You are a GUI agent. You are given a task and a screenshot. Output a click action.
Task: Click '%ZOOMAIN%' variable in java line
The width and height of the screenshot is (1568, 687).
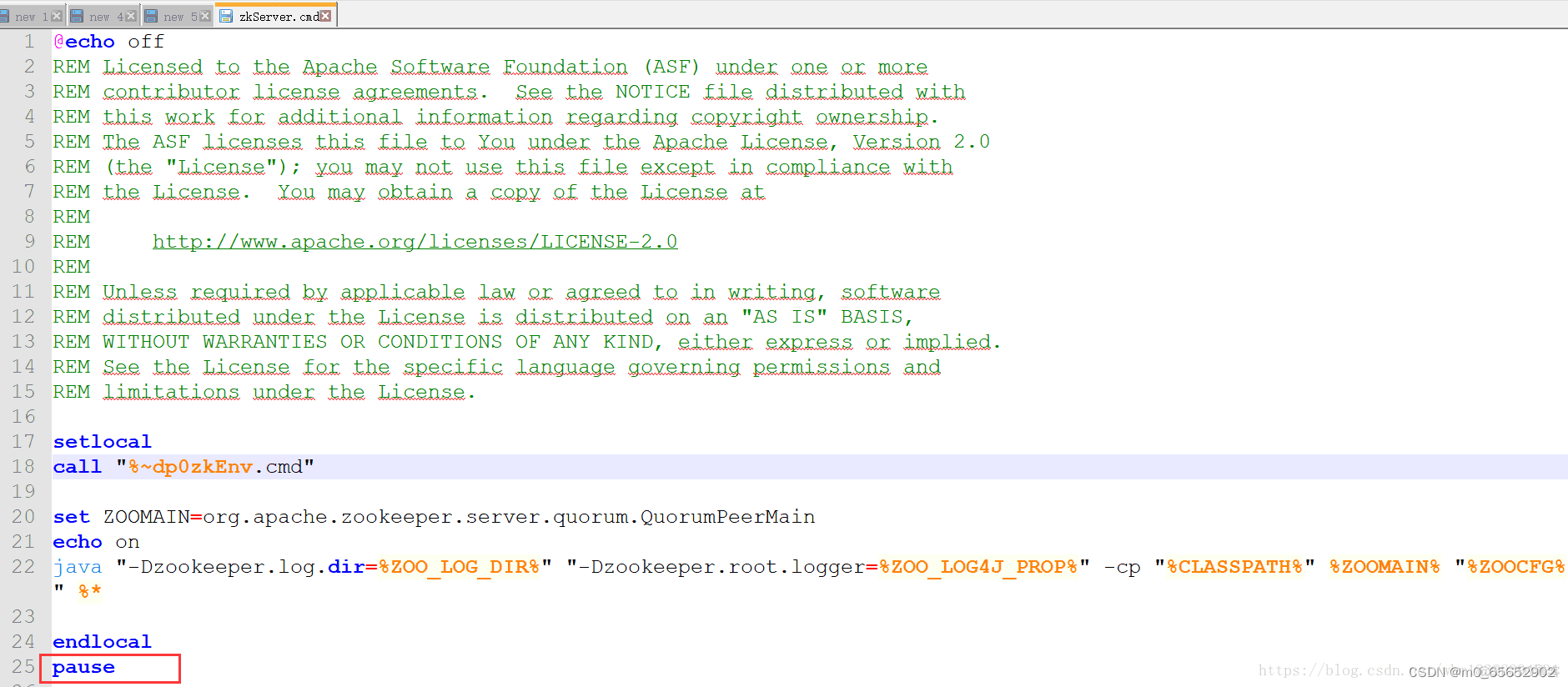point(1385,567)
